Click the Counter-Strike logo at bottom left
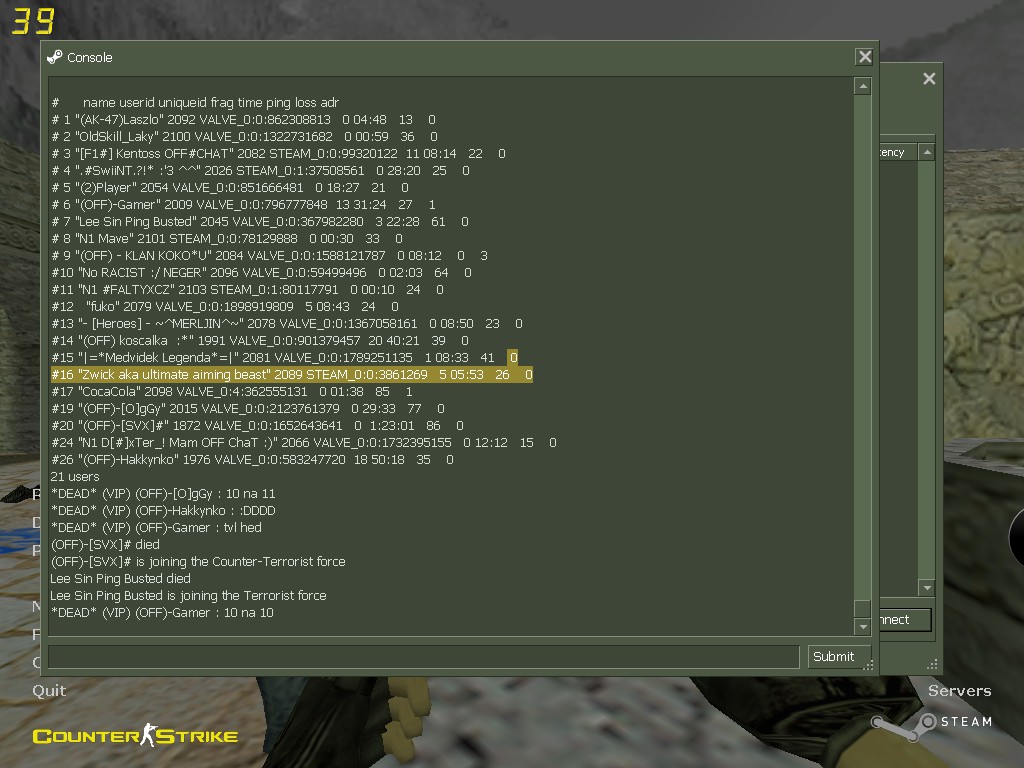The image size is (1024, 768). coord(135,737)
